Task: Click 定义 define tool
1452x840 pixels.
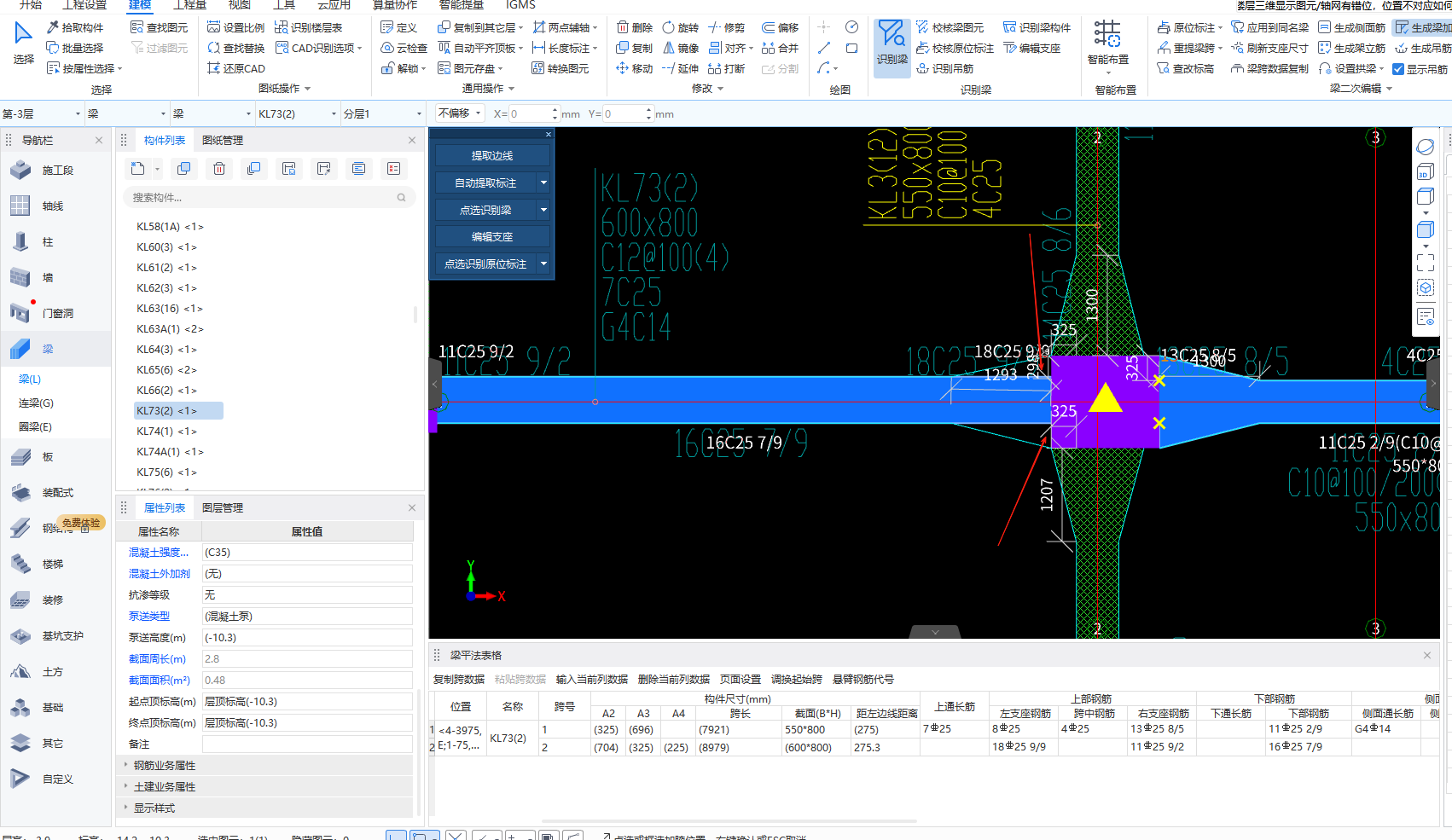Action: (x=398, y=27)
